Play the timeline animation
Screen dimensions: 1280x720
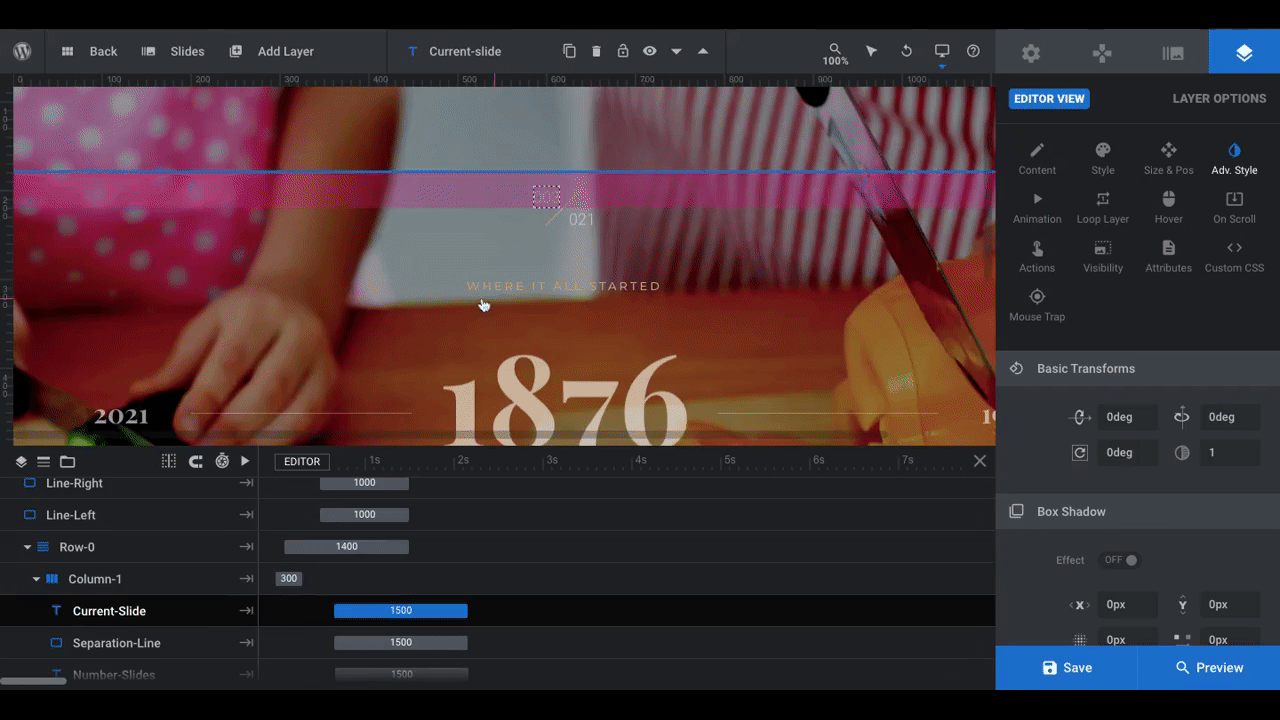[x=245, y=461]
